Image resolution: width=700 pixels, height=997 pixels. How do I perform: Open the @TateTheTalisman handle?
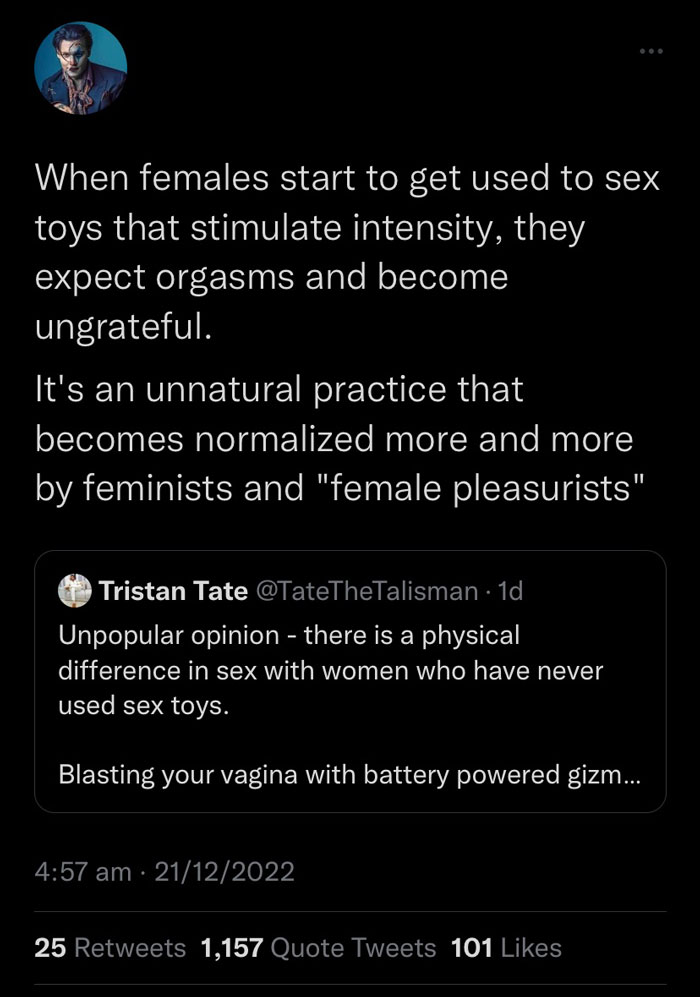(x=367, y=591)
